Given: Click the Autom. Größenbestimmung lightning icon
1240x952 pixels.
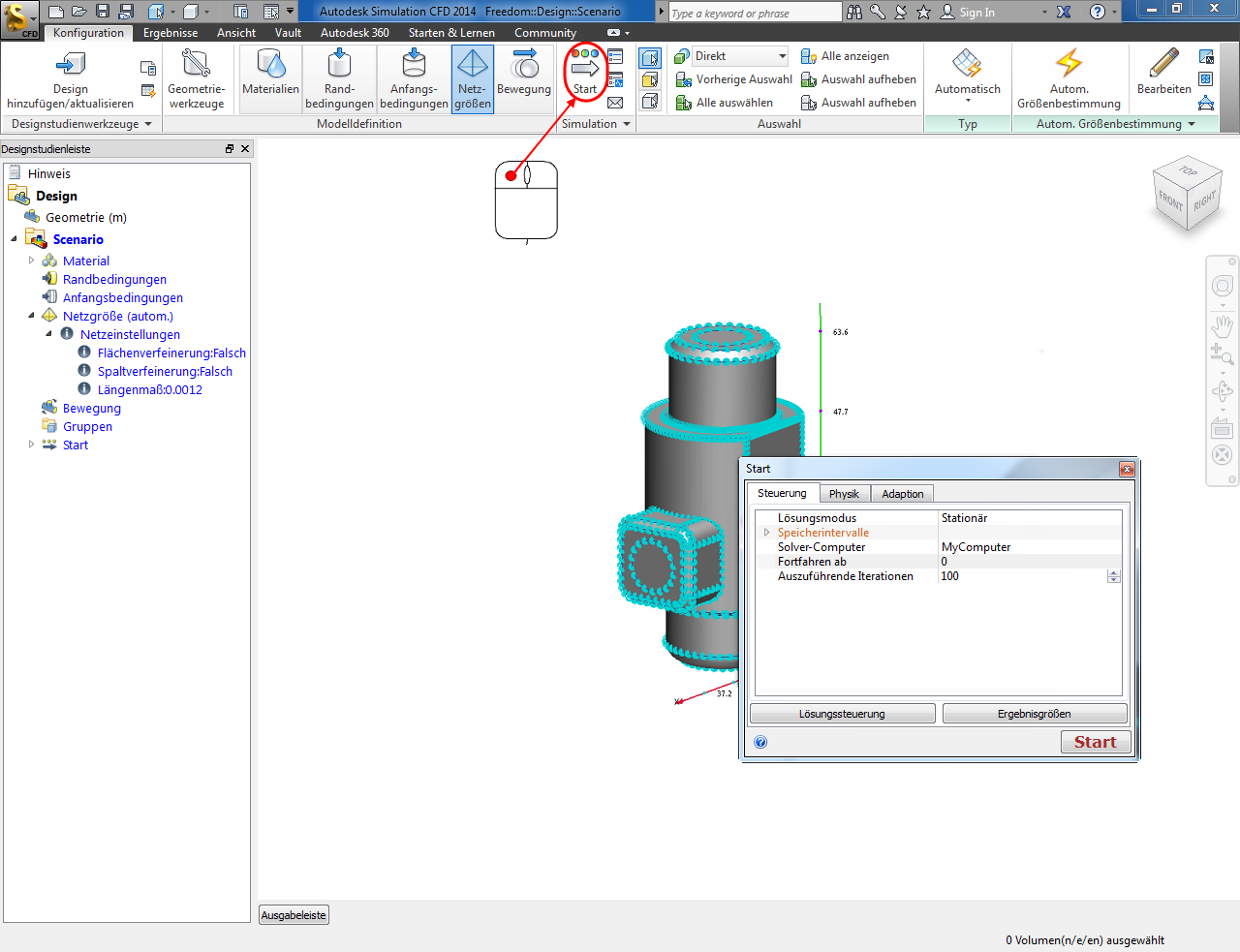Looking at the screenshot, I should [x=1069, y=64].
